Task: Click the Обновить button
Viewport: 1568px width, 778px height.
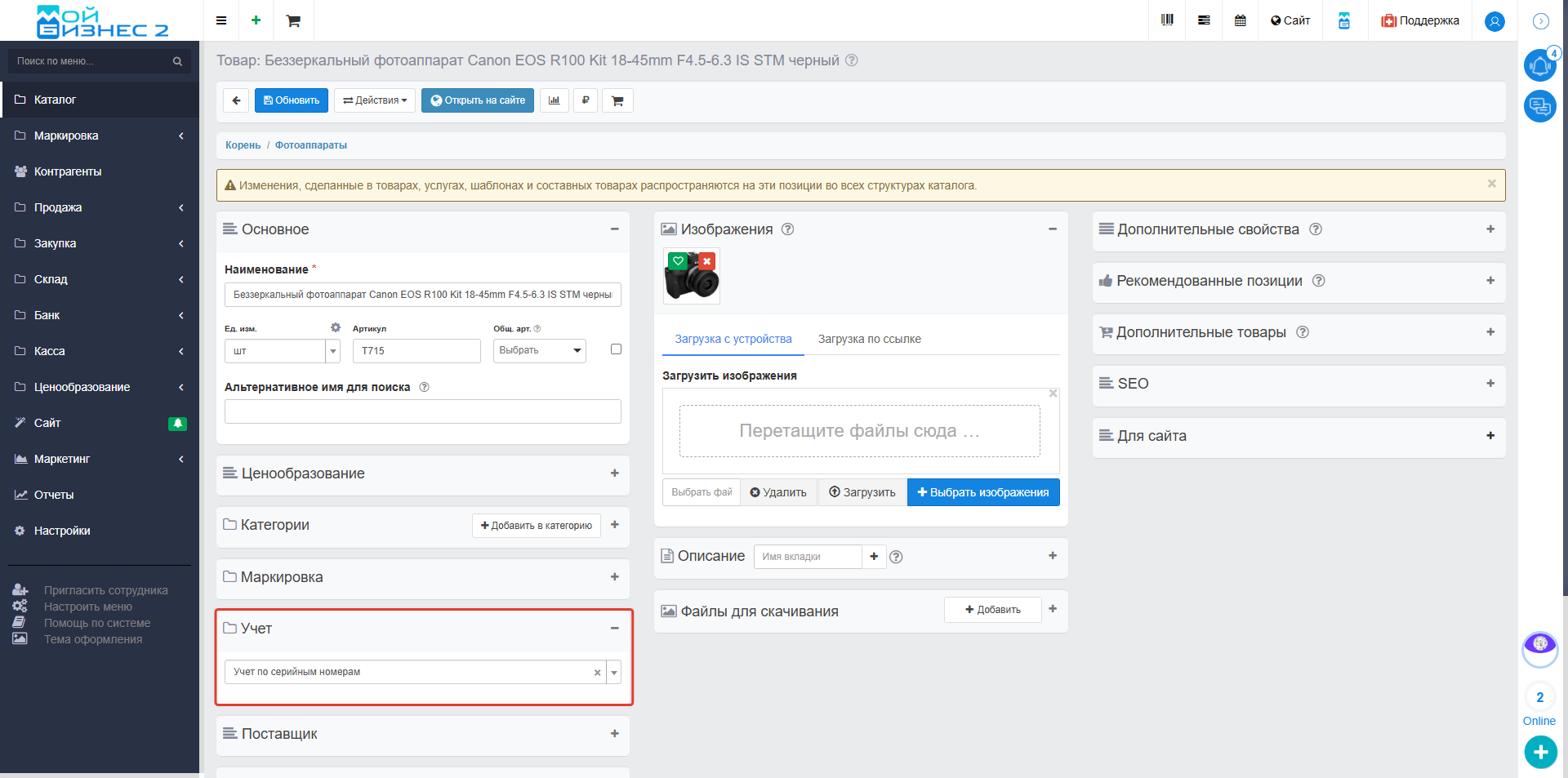Action: [291, 100]
